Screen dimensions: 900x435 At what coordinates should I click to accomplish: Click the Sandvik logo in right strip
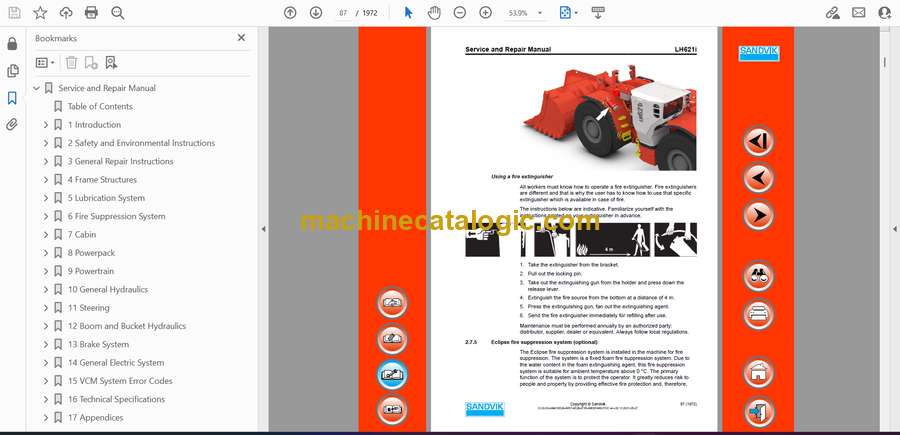758,53
